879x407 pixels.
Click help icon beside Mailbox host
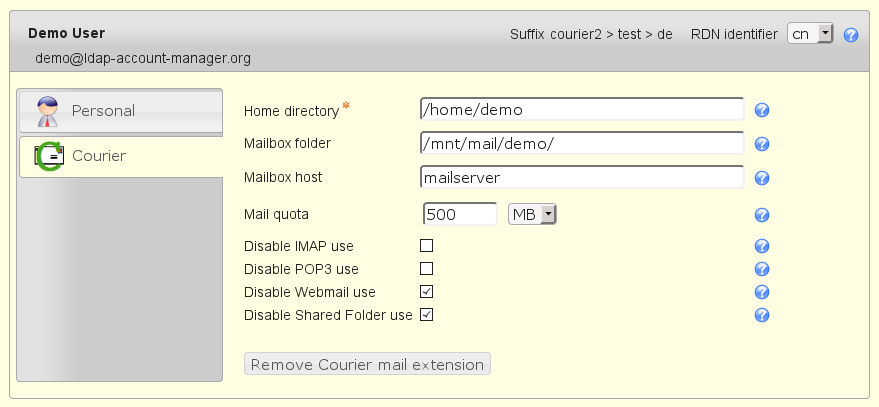pyautogui.click(x=761, y=178)
